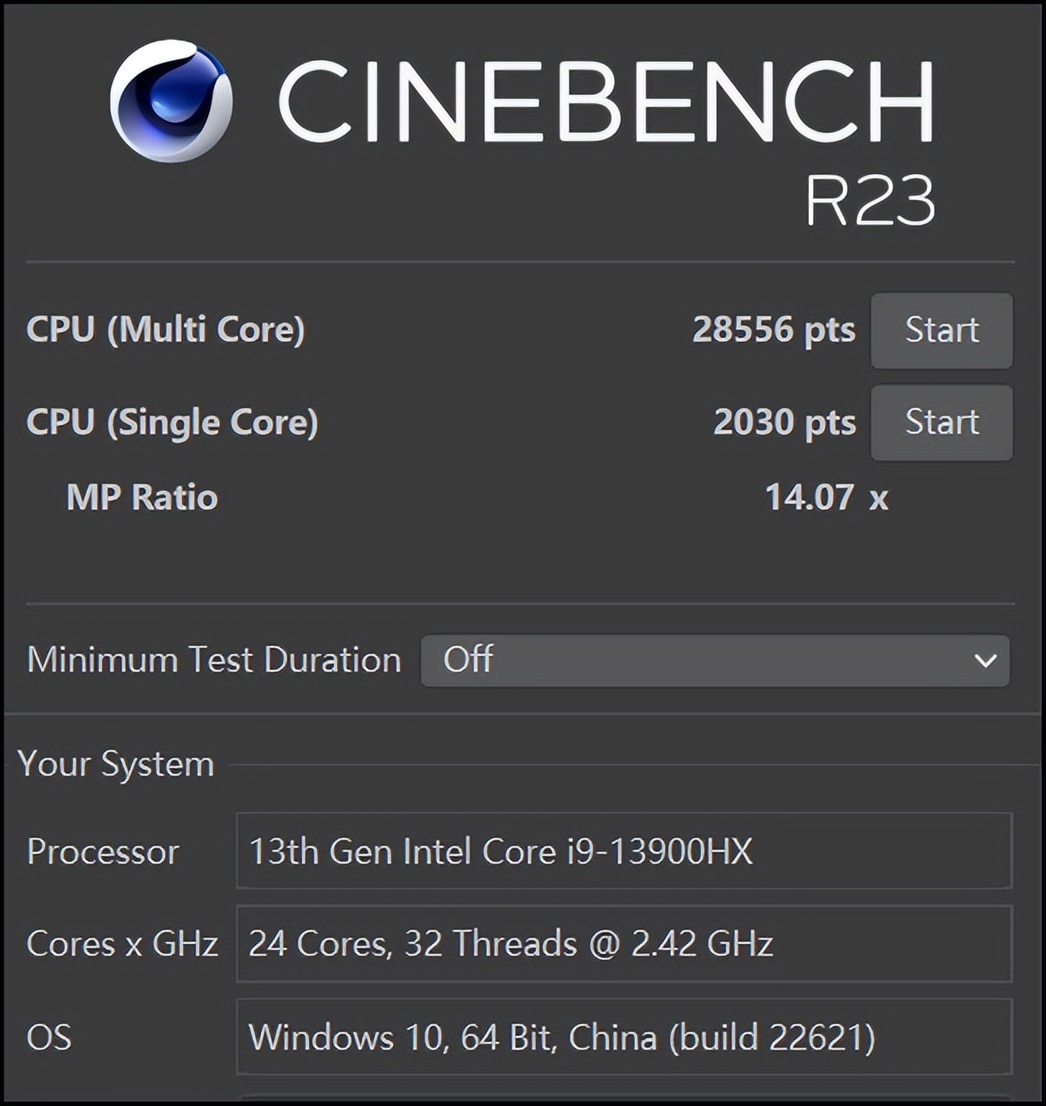Click the MP Ratio label

[142, 497]
